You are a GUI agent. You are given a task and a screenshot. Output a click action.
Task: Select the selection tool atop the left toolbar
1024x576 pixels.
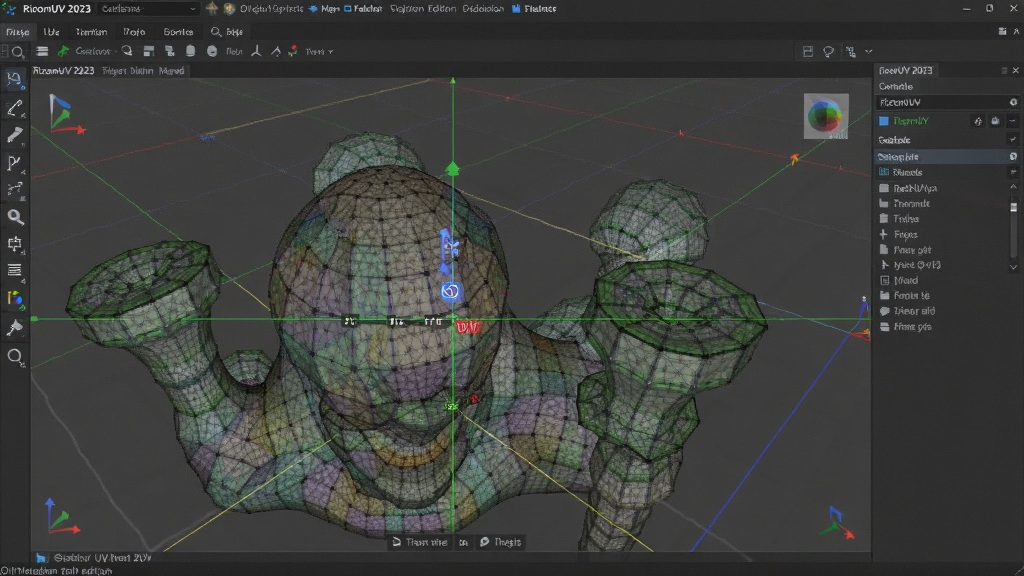pos(14,80)
